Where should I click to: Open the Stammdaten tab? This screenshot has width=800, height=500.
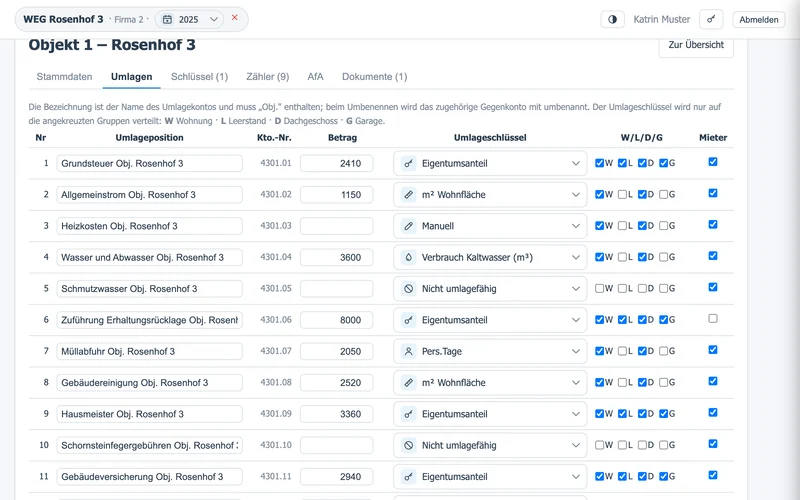coord(64,77)
